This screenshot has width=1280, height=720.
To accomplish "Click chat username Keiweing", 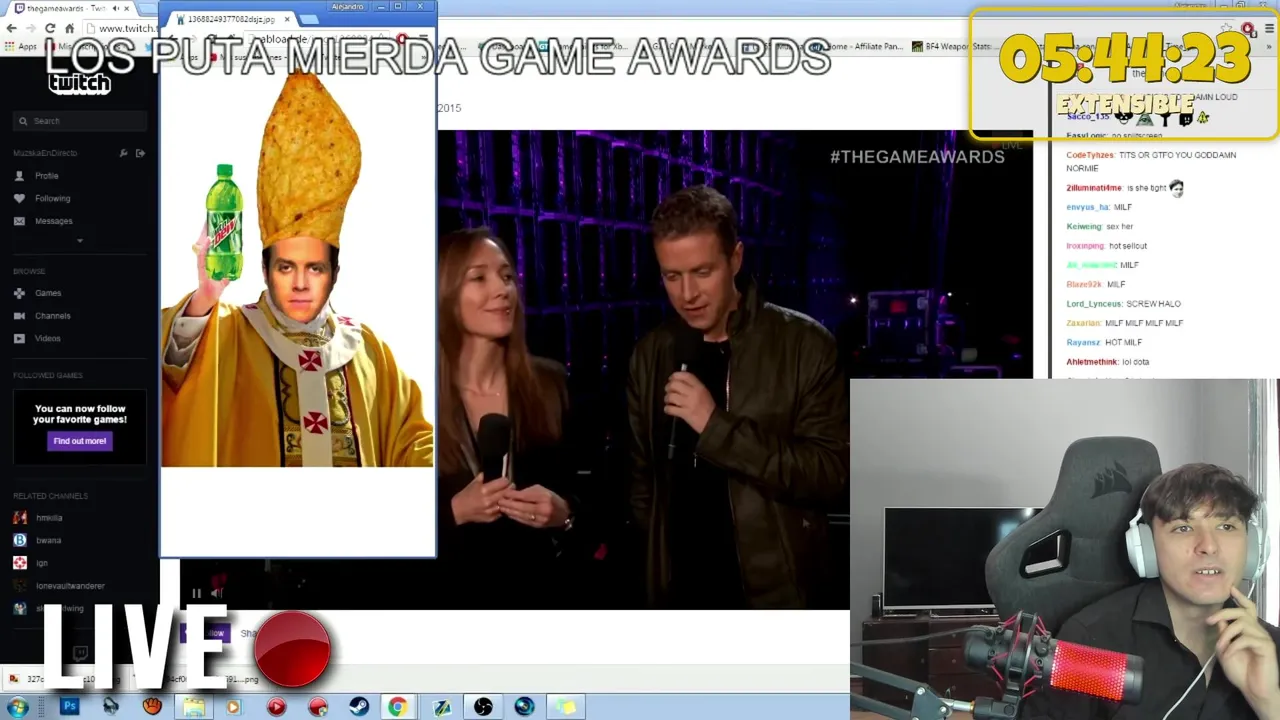I will 1083,226.
